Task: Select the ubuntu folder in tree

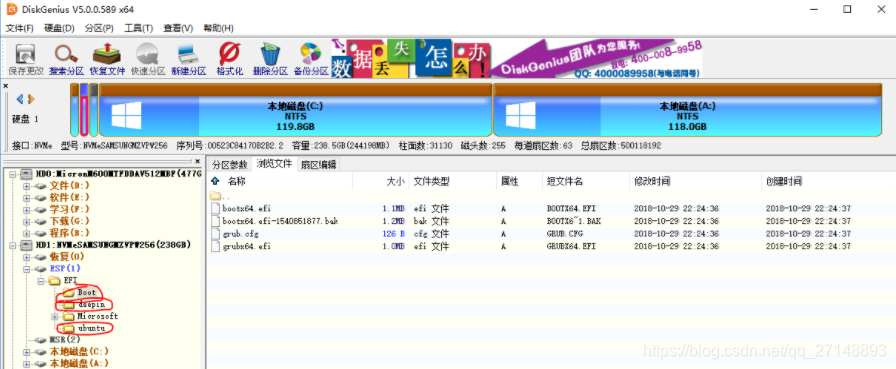Action: (x=91, y=328)
